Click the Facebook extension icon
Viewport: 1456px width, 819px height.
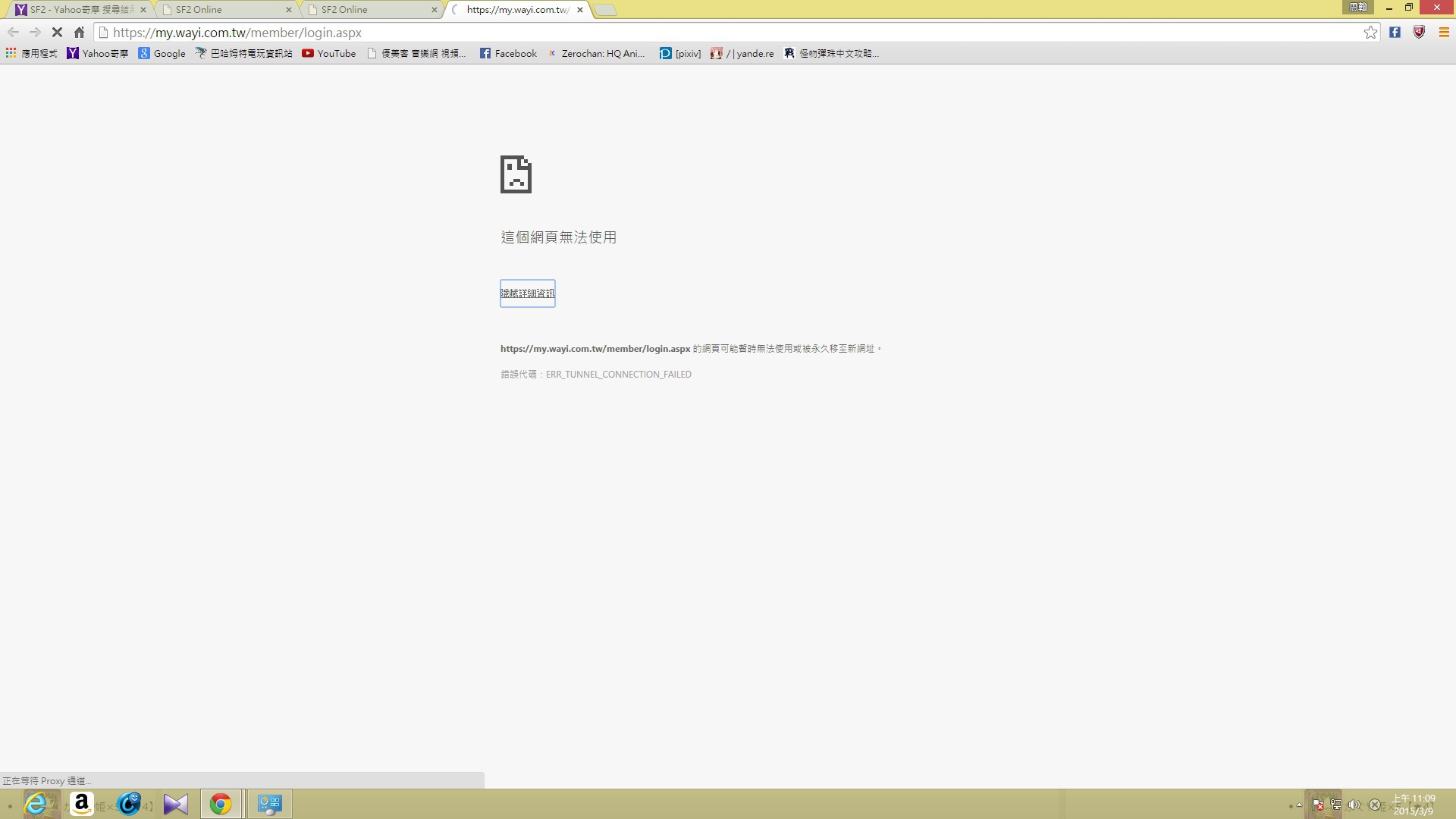click(1395, 33)
